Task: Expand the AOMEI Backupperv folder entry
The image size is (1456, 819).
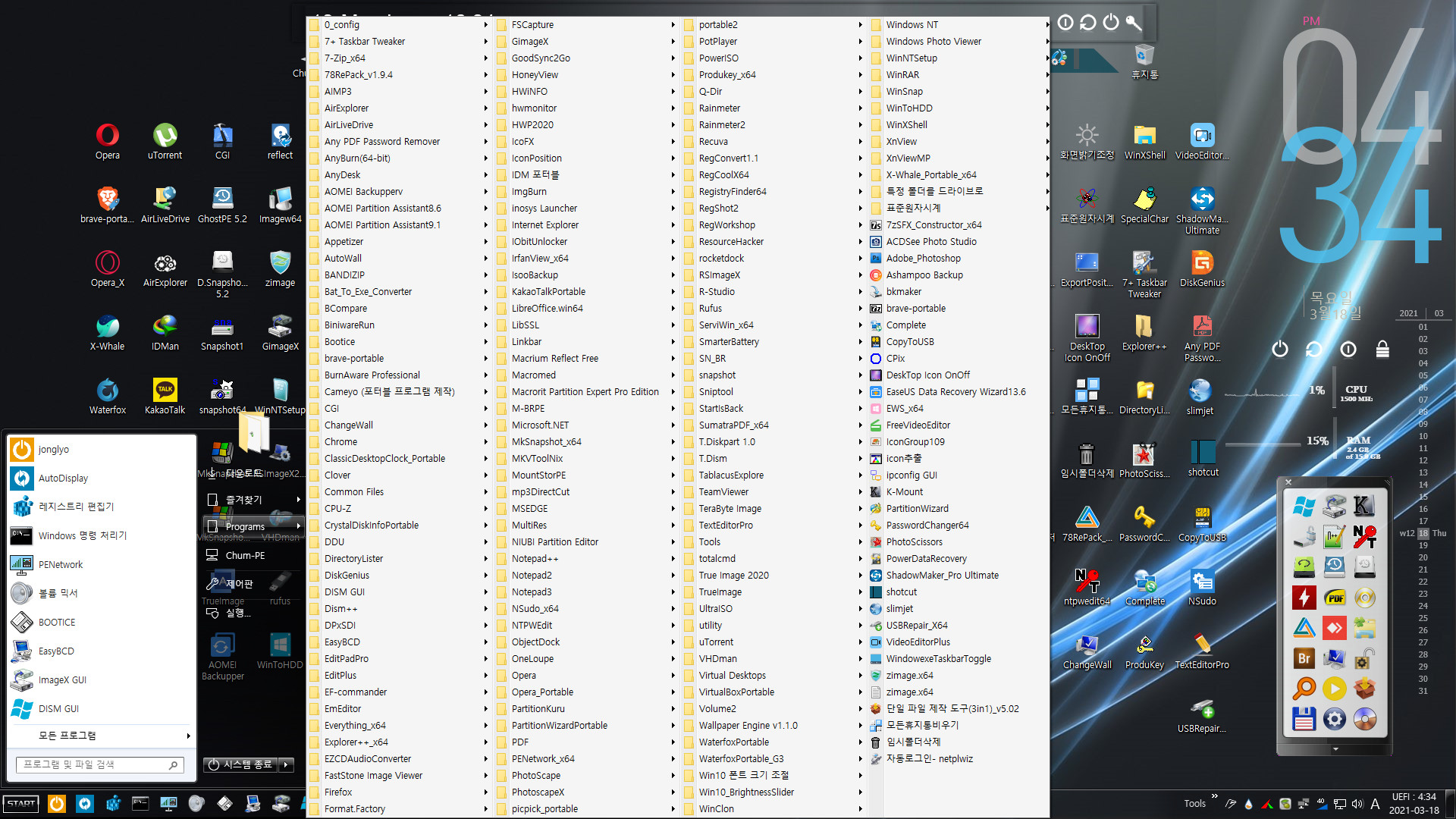Action: 400,191
